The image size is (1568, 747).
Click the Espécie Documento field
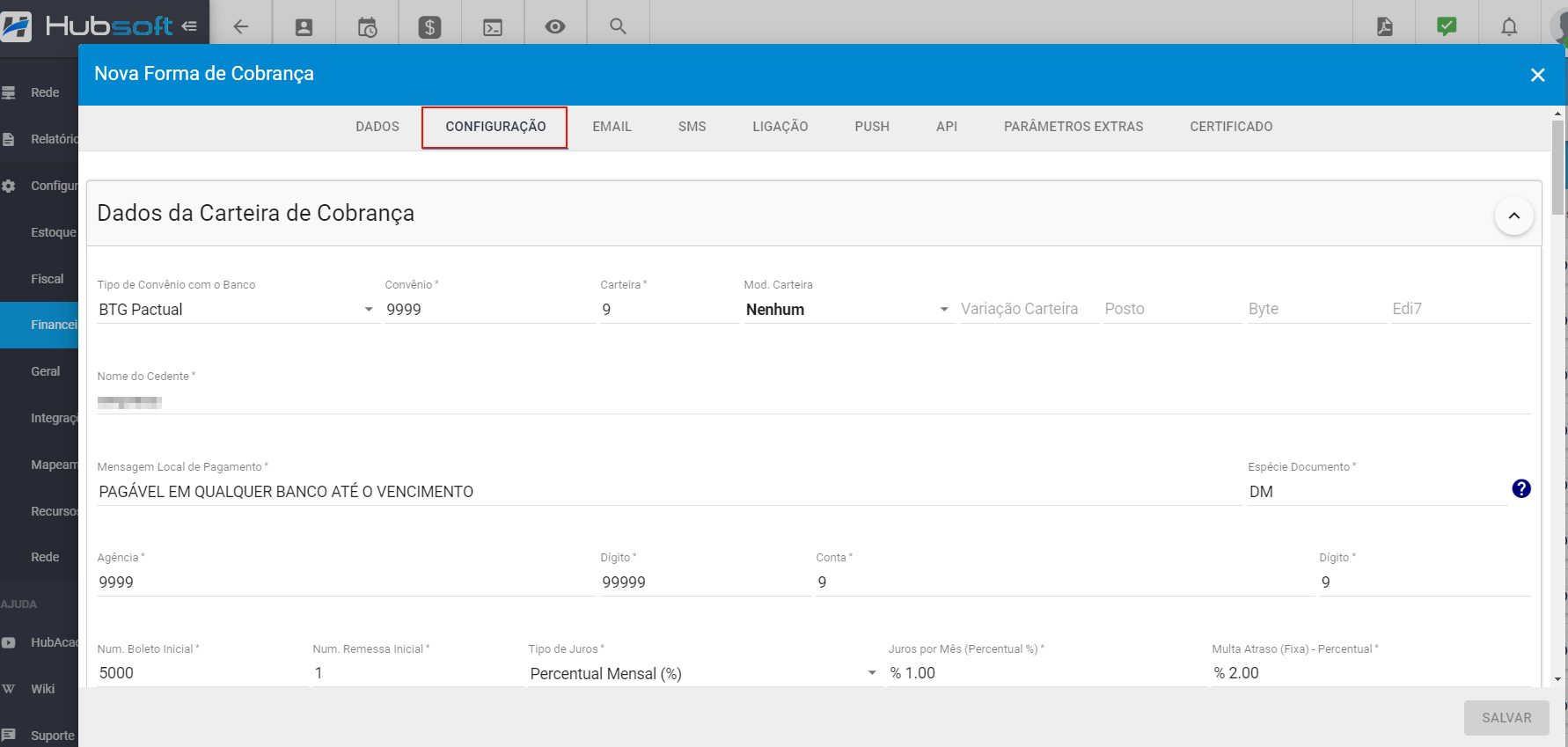1377,492
